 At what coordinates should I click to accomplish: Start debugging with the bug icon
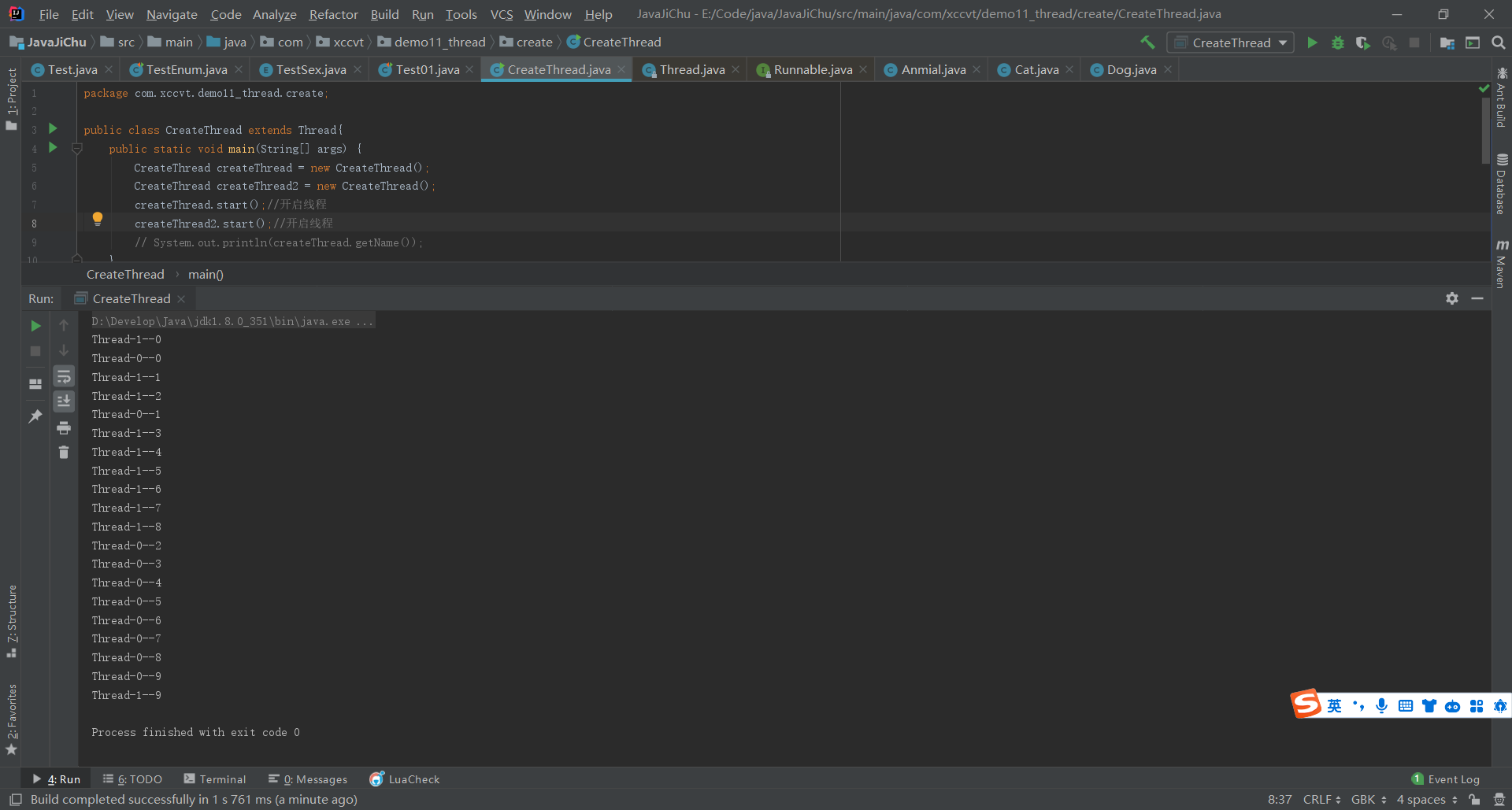pyautogui.click(x=1337, y=43)
